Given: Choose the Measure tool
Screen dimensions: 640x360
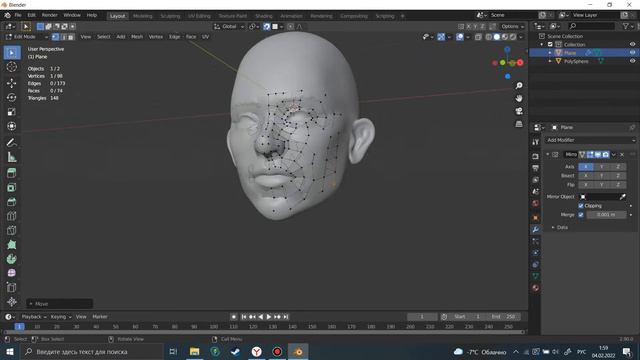Looking at the screenshot, I should point(12,157).
